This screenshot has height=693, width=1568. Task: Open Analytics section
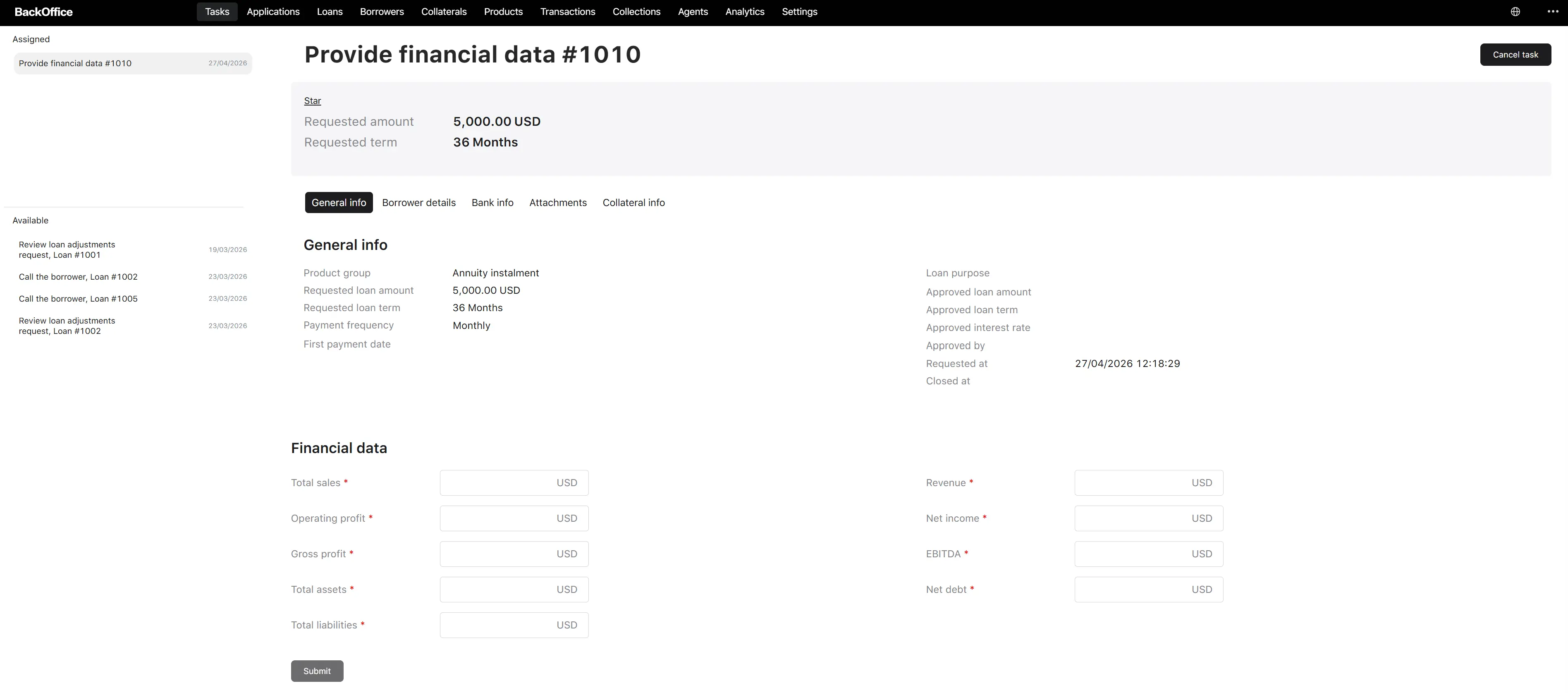(744, 12)
